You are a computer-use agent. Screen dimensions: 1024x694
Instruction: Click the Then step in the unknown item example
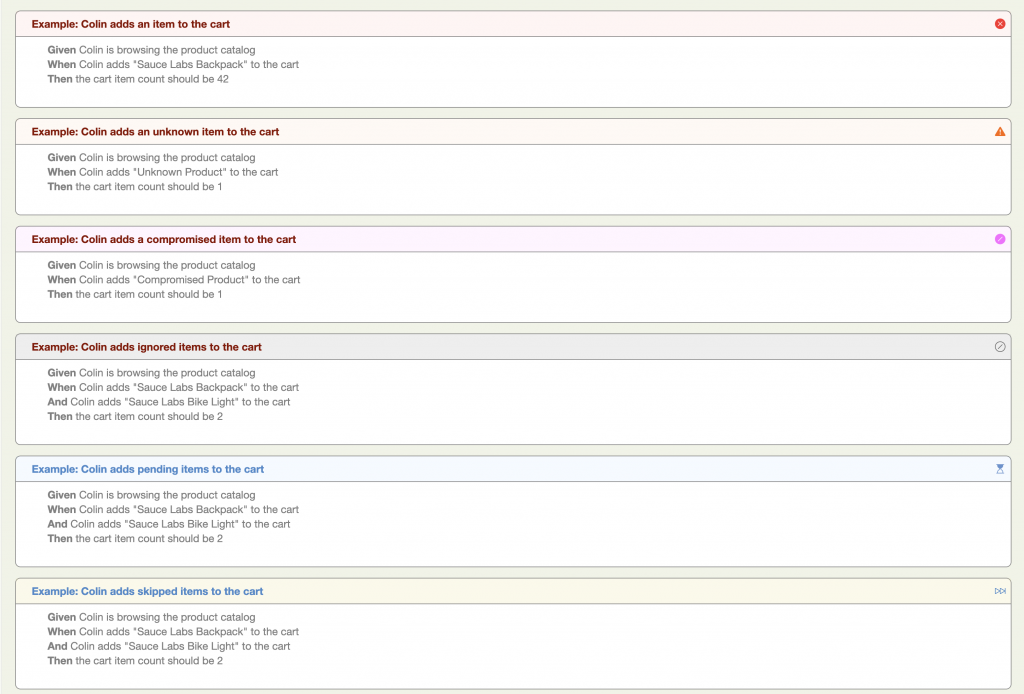135,187
